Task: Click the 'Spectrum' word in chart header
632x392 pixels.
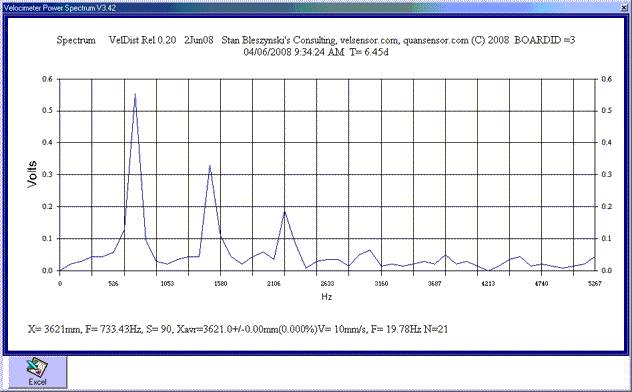Action: tap(76, 40)
